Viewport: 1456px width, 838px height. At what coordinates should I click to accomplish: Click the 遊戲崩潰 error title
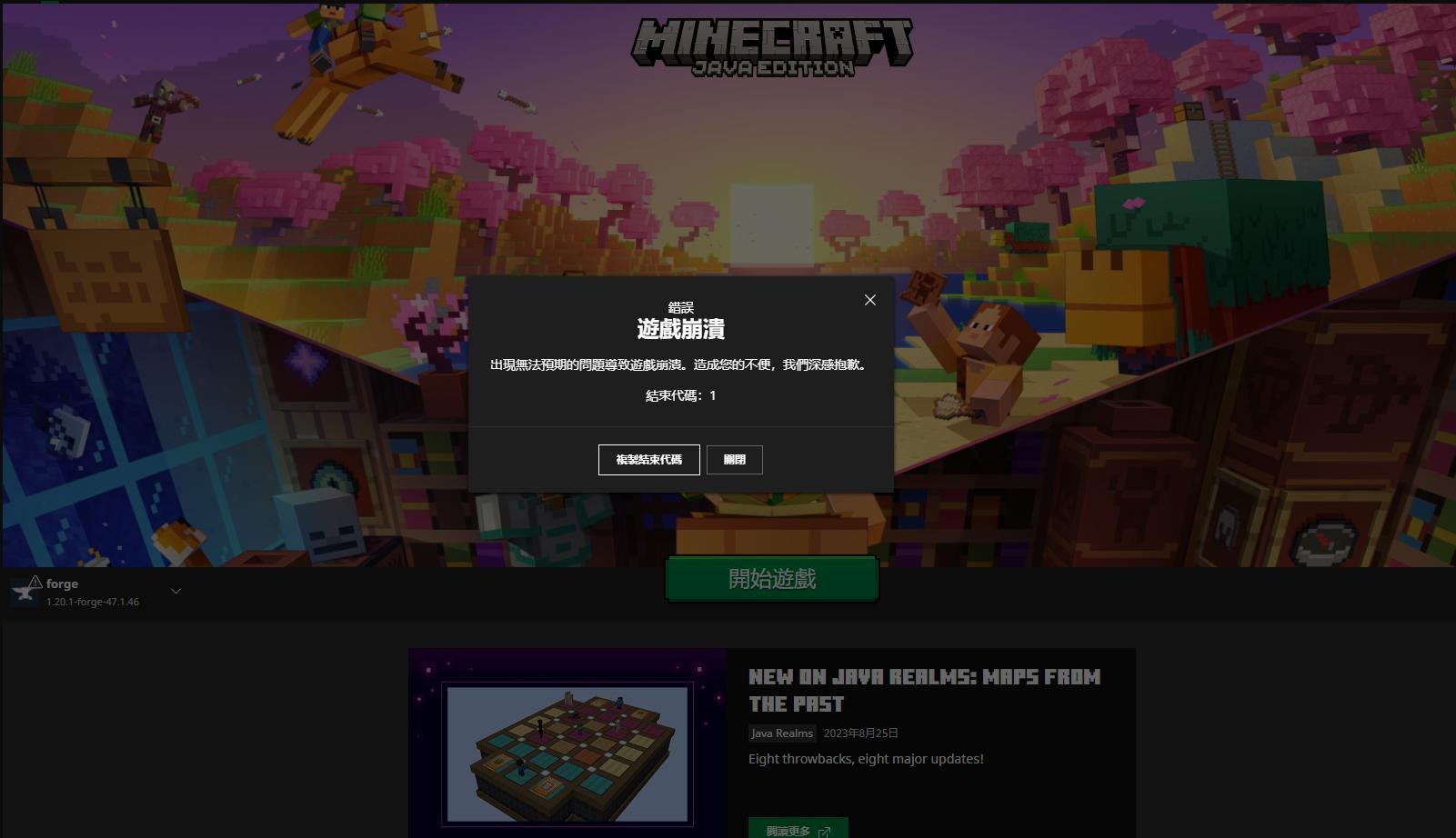point(680,331)
